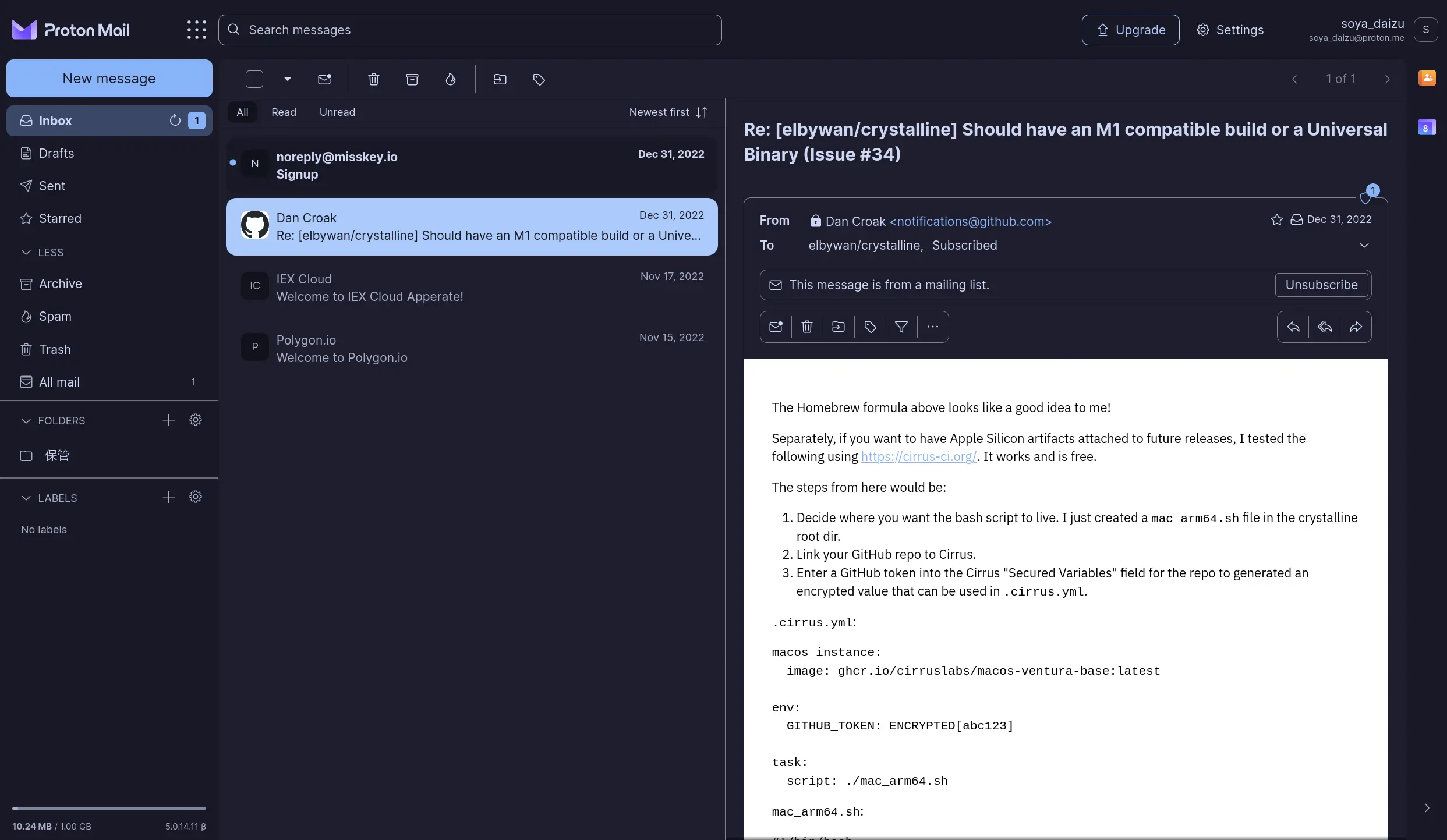Change Newest first sort order
Viewport: 1447px width, 840px height.
(668, 112)
